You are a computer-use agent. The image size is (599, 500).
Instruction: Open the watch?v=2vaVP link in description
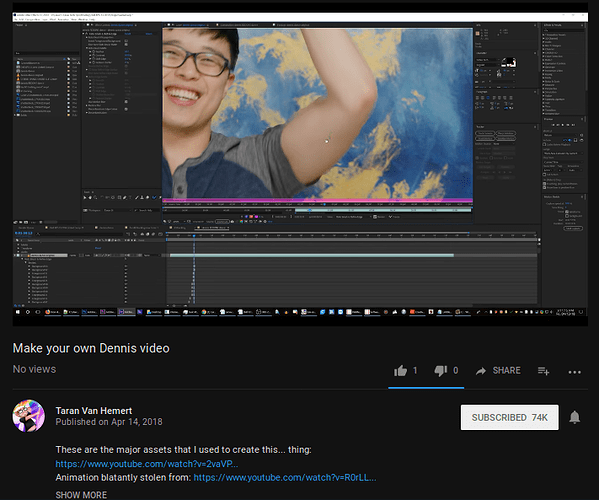(x=147, y=464)
